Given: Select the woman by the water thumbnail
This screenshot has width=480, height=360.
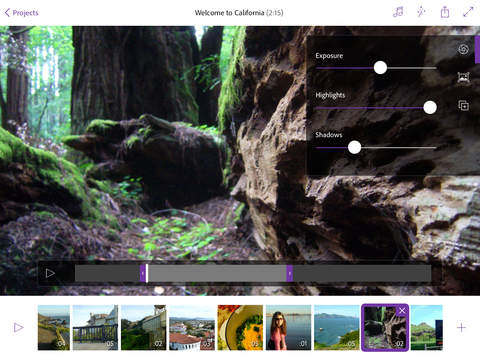Looking at the screenshot, I should tap(288, 328).
